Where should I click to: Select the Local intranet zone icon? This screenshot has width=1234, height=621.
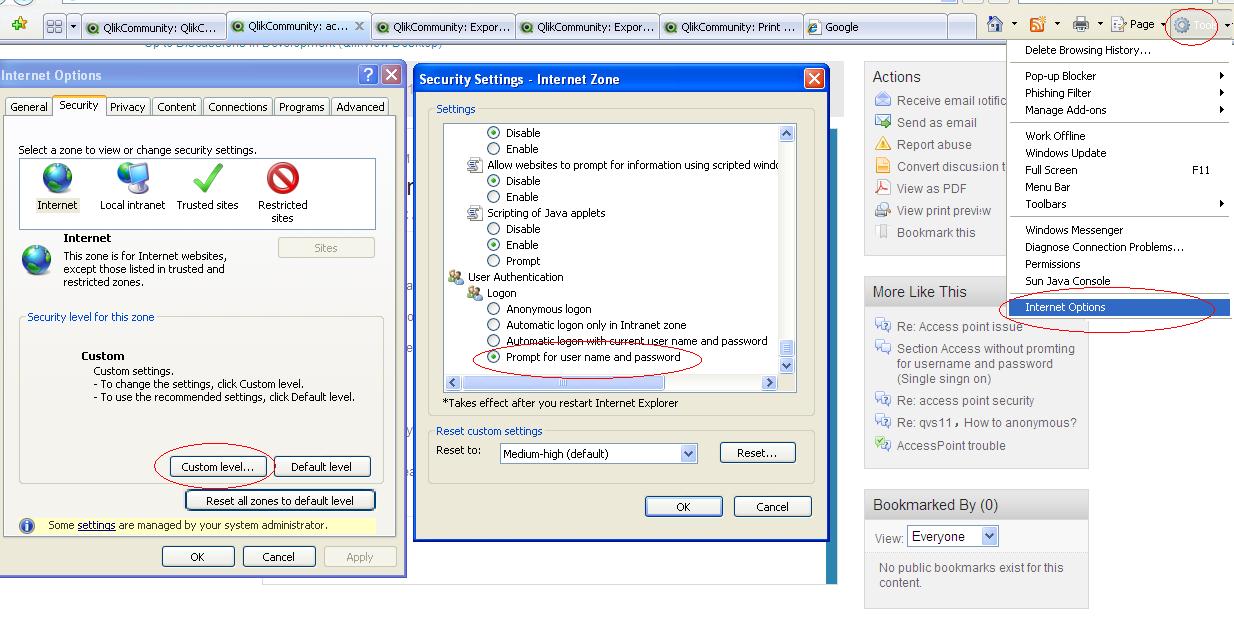pyautogui.click(x=133, y=178)
